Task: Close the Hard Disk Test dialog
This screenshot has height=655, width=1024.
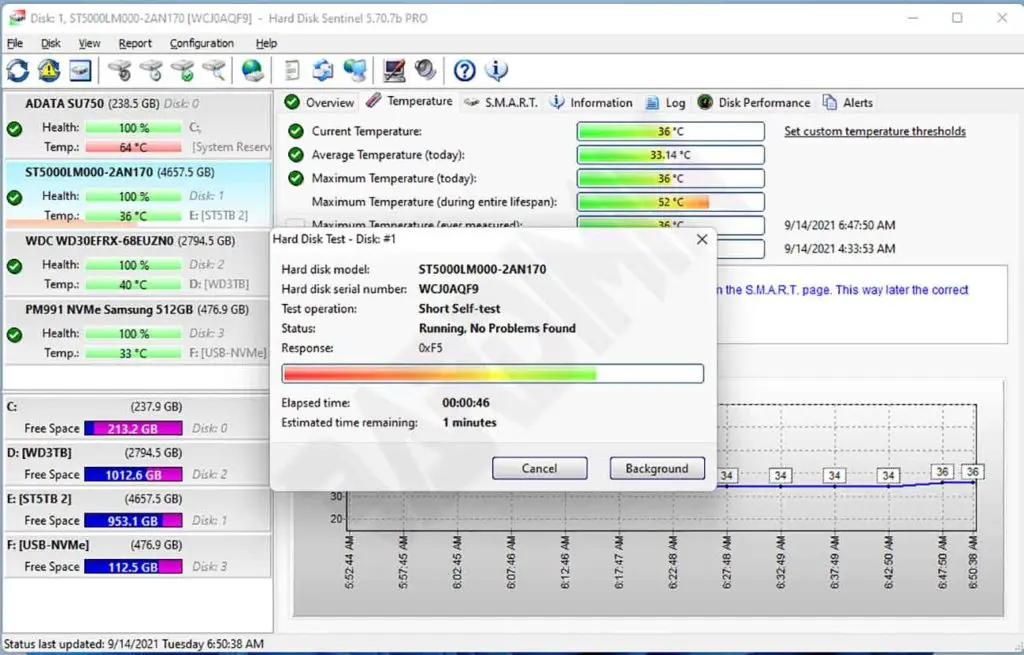Action: point(702,239)
